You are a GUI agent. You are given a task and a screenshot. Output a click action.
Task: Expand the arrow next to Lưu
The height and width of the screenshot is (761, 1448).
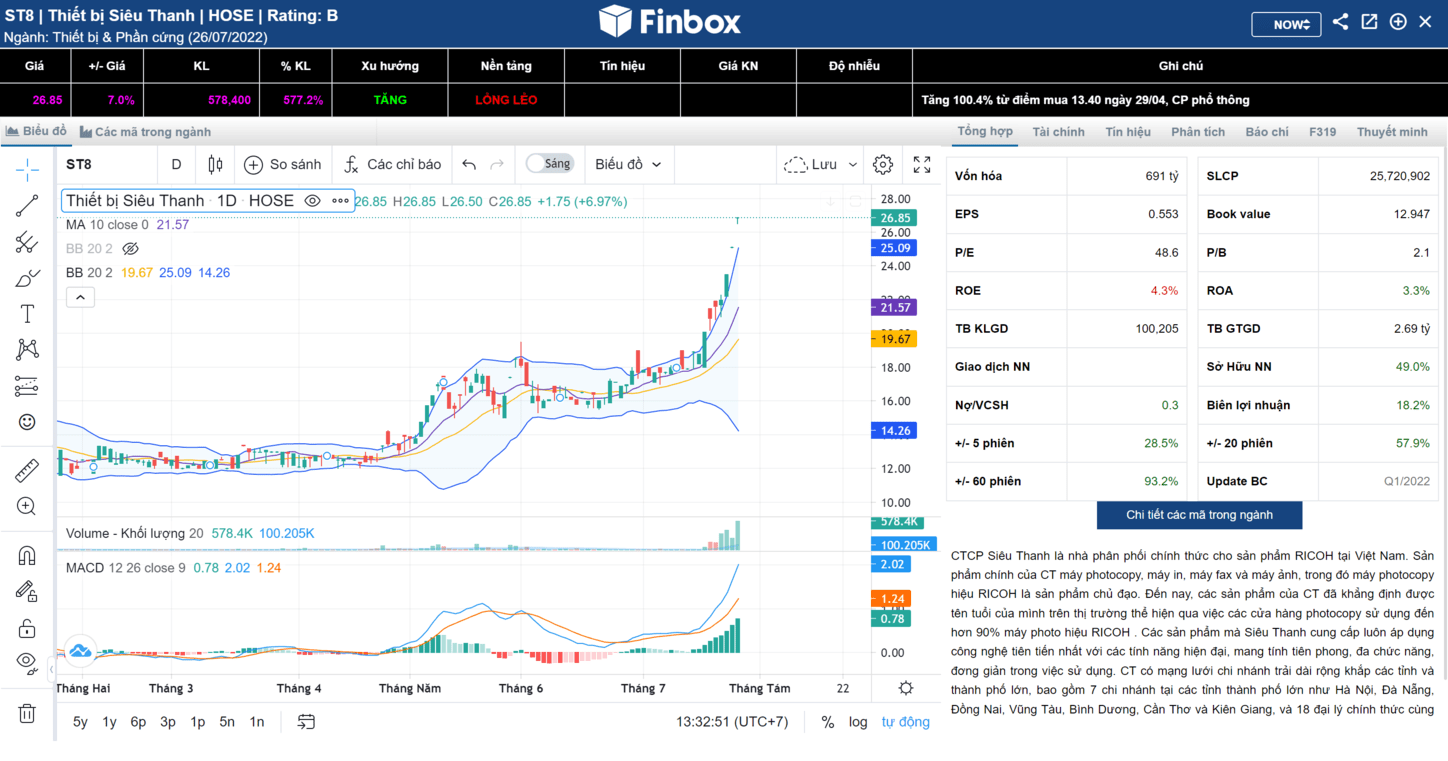pos(853,165)
